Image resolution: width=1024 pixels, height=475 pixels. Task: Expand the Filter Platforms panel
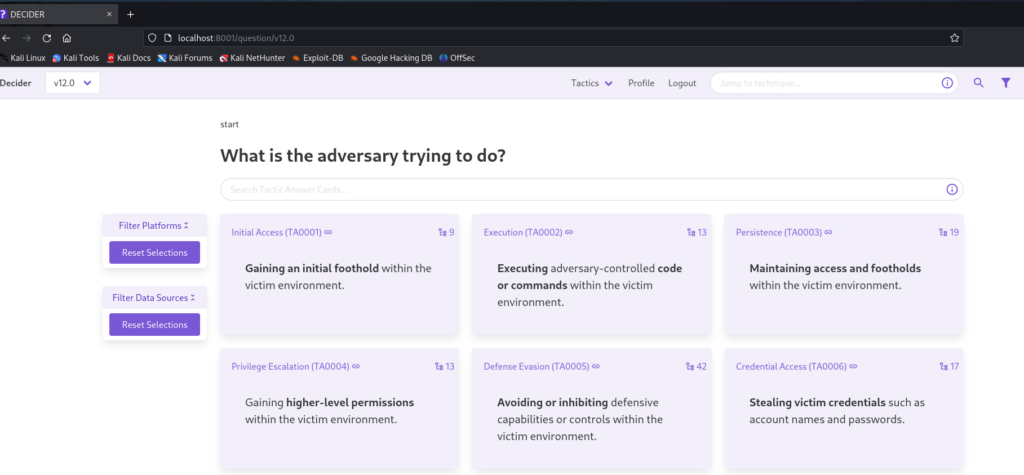coord(154,226)
